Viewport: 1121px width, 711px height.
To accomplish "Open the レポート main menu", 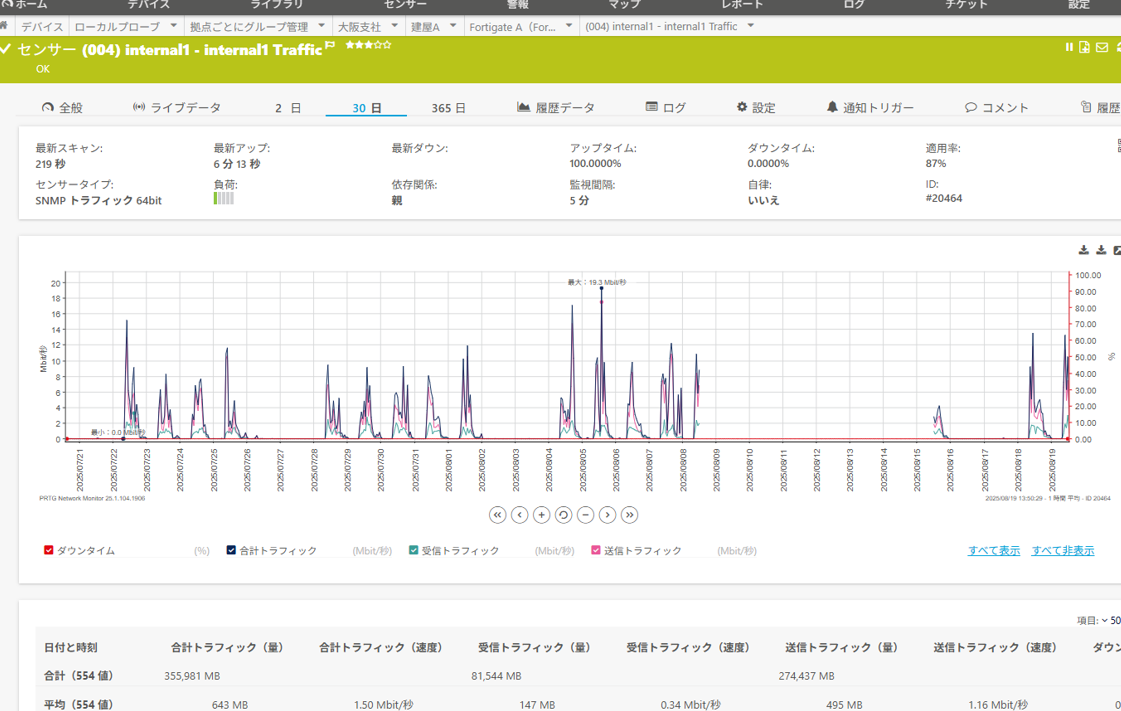I will [742, 4].
